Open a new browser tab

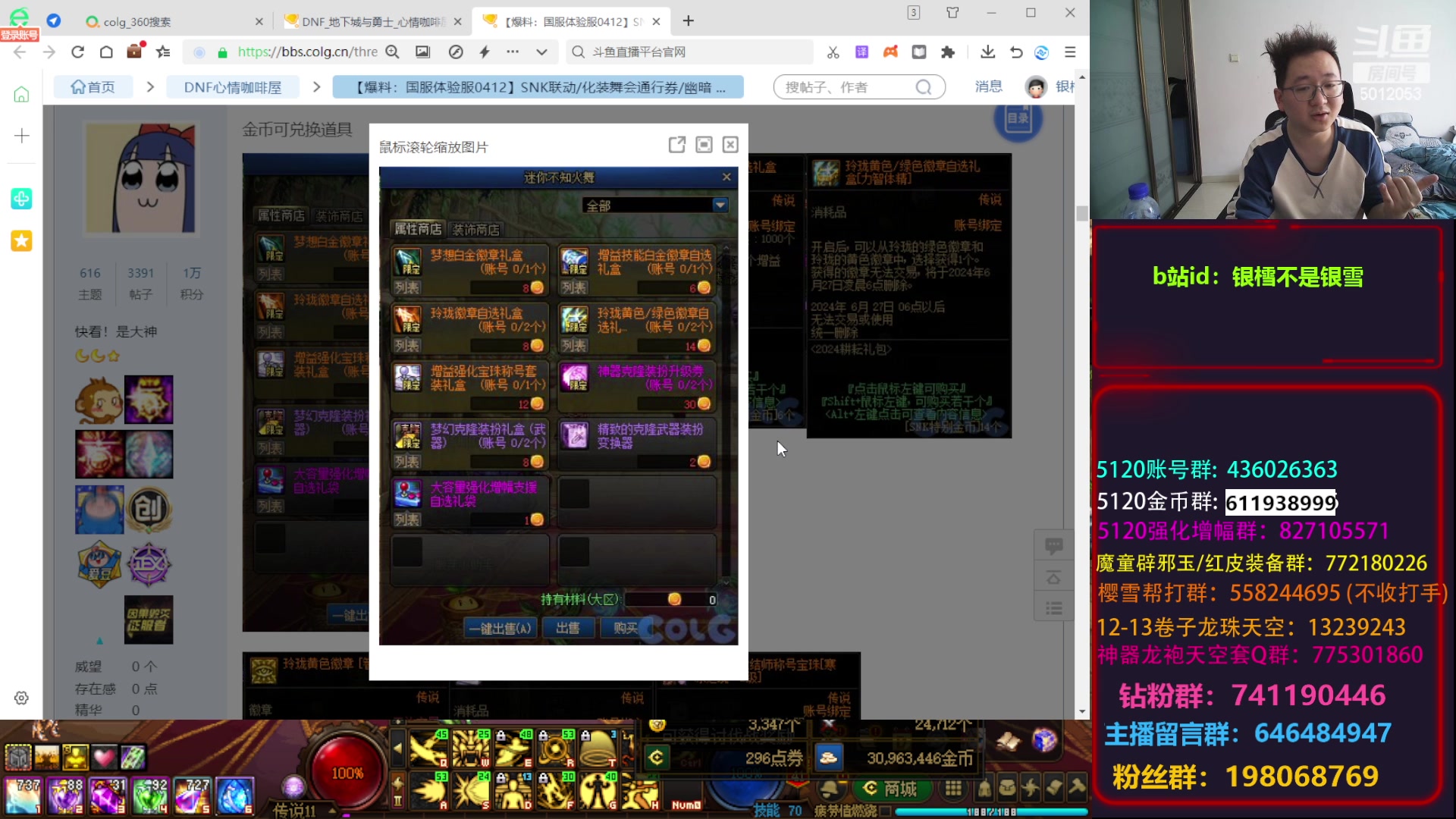tap(688, 21)
